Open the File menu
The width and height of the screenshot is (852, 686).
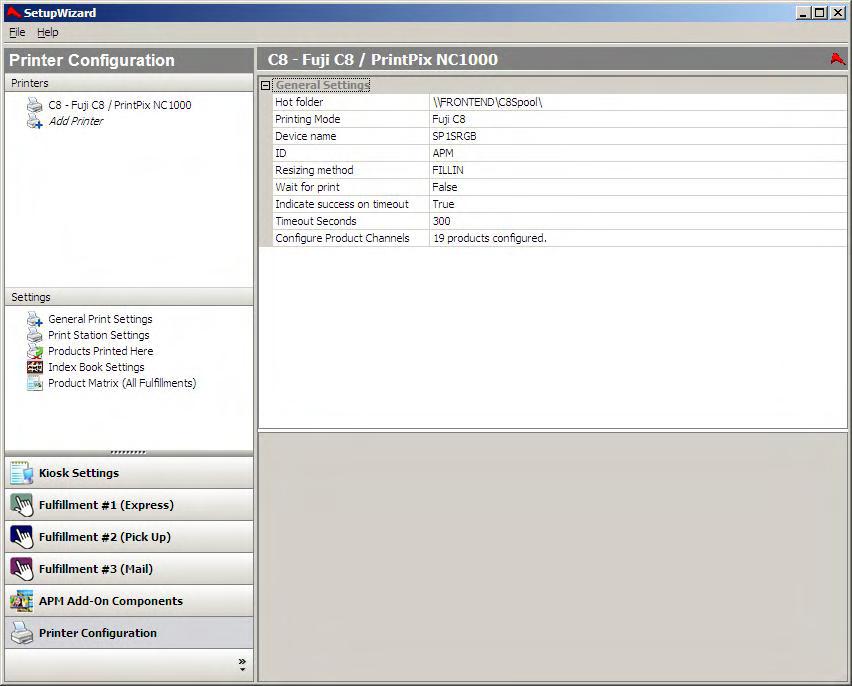pos(17,32)
